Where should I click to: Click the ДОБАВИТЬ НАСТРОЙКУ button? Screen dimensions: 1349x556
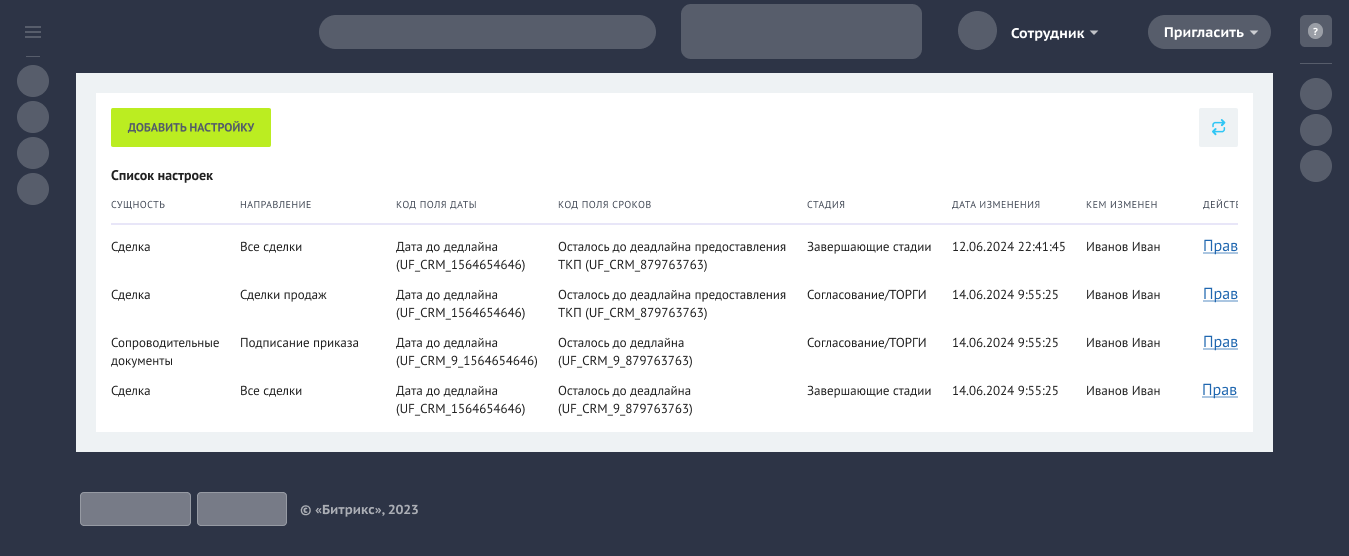(190, 128)
